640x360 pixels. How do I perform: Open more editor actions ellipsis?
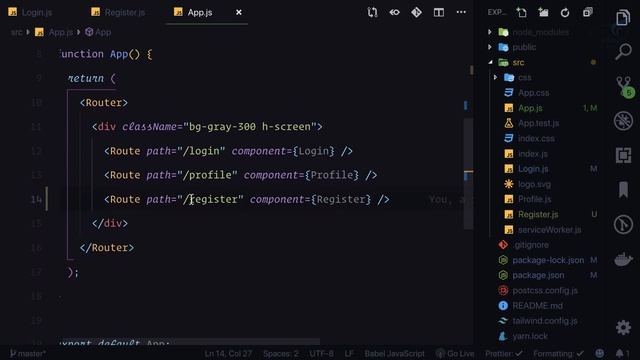tap(461, 12)
